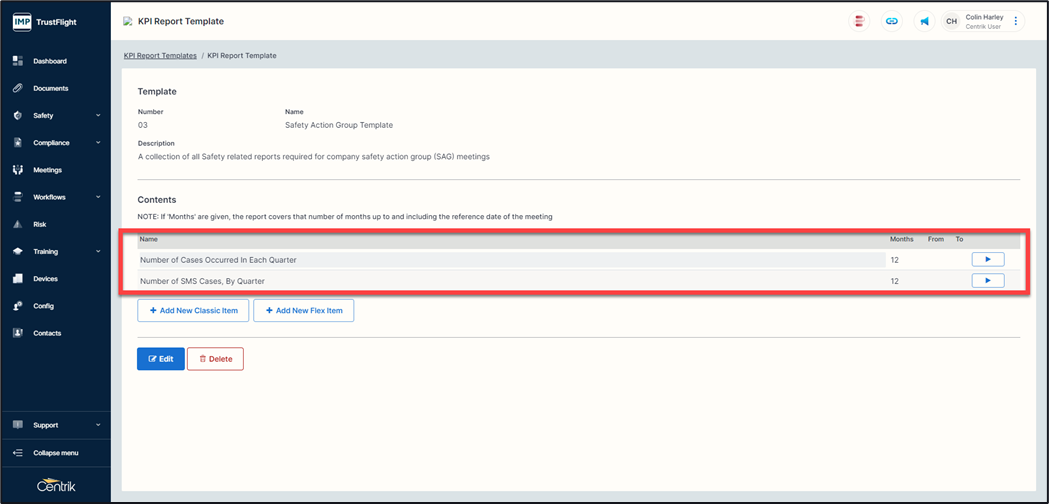Run the Number of SMS Cases report
This screenshot has width=1049, height=504.
click(x=987, y=281)
